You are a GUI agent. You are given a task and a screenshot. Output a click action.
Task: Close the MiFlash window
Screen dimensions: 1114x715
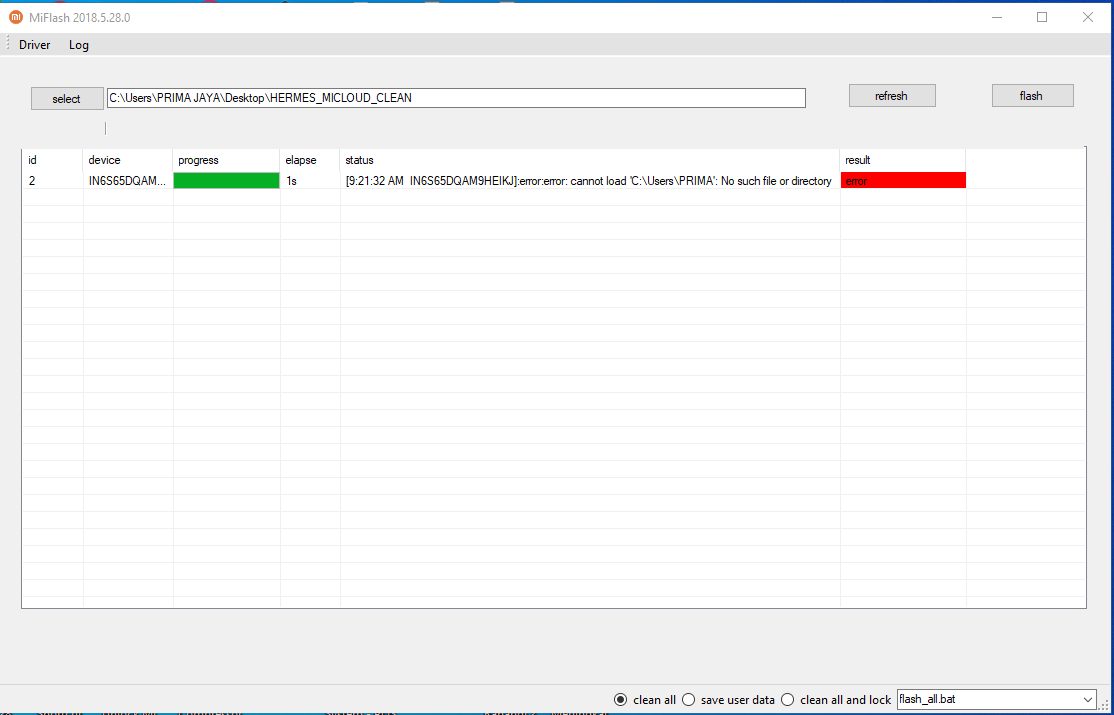[x=1088, y=17]
